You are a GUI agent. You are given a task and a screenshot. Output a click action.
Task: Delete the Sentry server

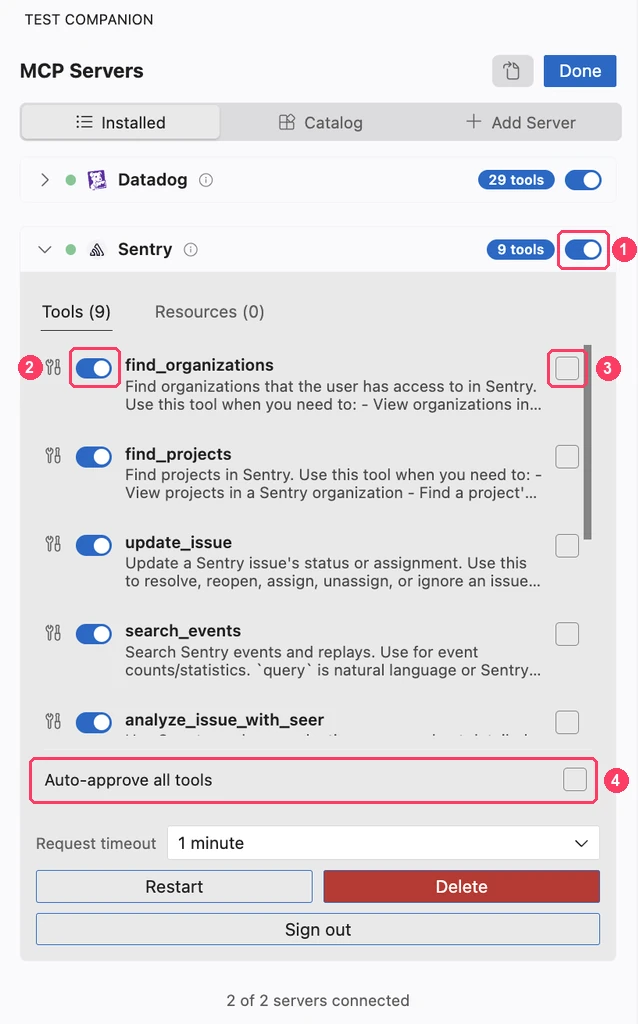click(x=462, y=886)
